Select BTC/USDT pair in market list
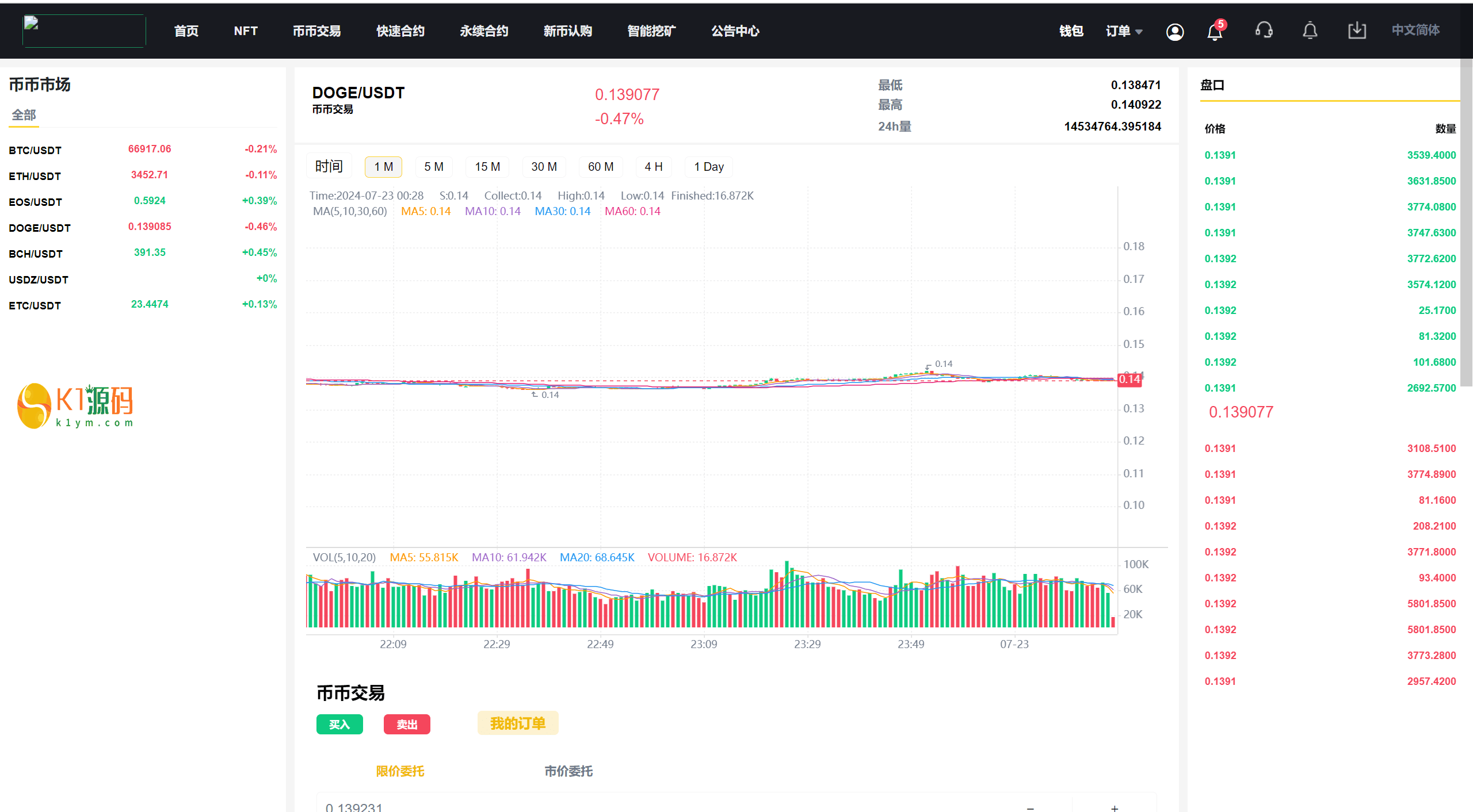Image resolution: width=1473 pixels, height=812 pixels. click(35, 150)
